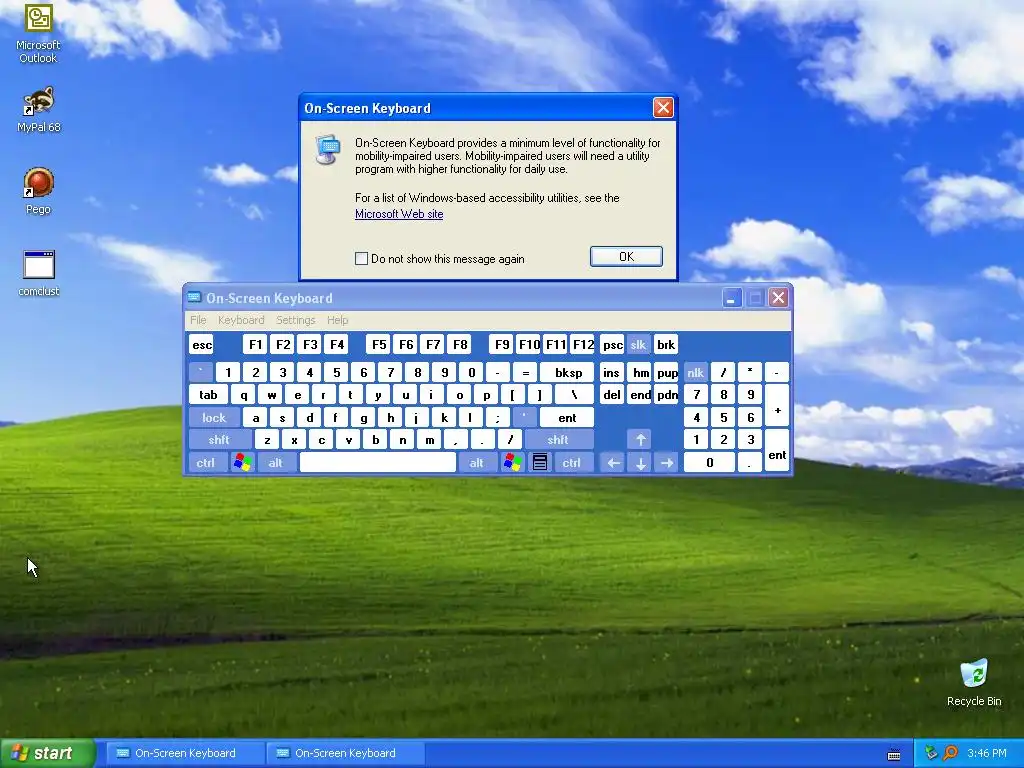The height and width of the screenshot is (768, 1024).
Task: Click the ins key
Action: coord(611,372)
